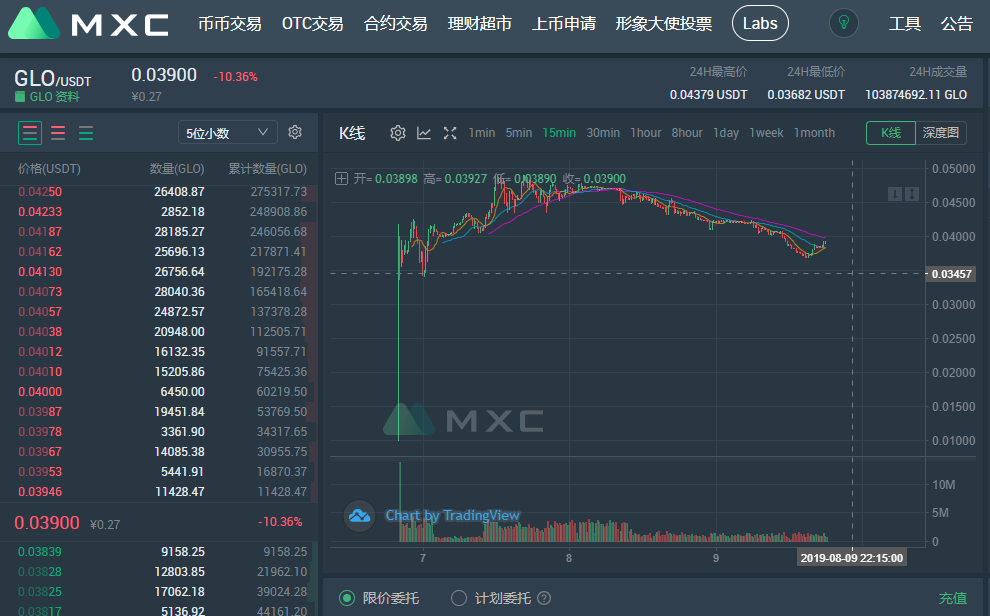Click 24H最低价 value 0.03682 USDT
This screenshot has width=990, height=616.
[x=806, y=95]
